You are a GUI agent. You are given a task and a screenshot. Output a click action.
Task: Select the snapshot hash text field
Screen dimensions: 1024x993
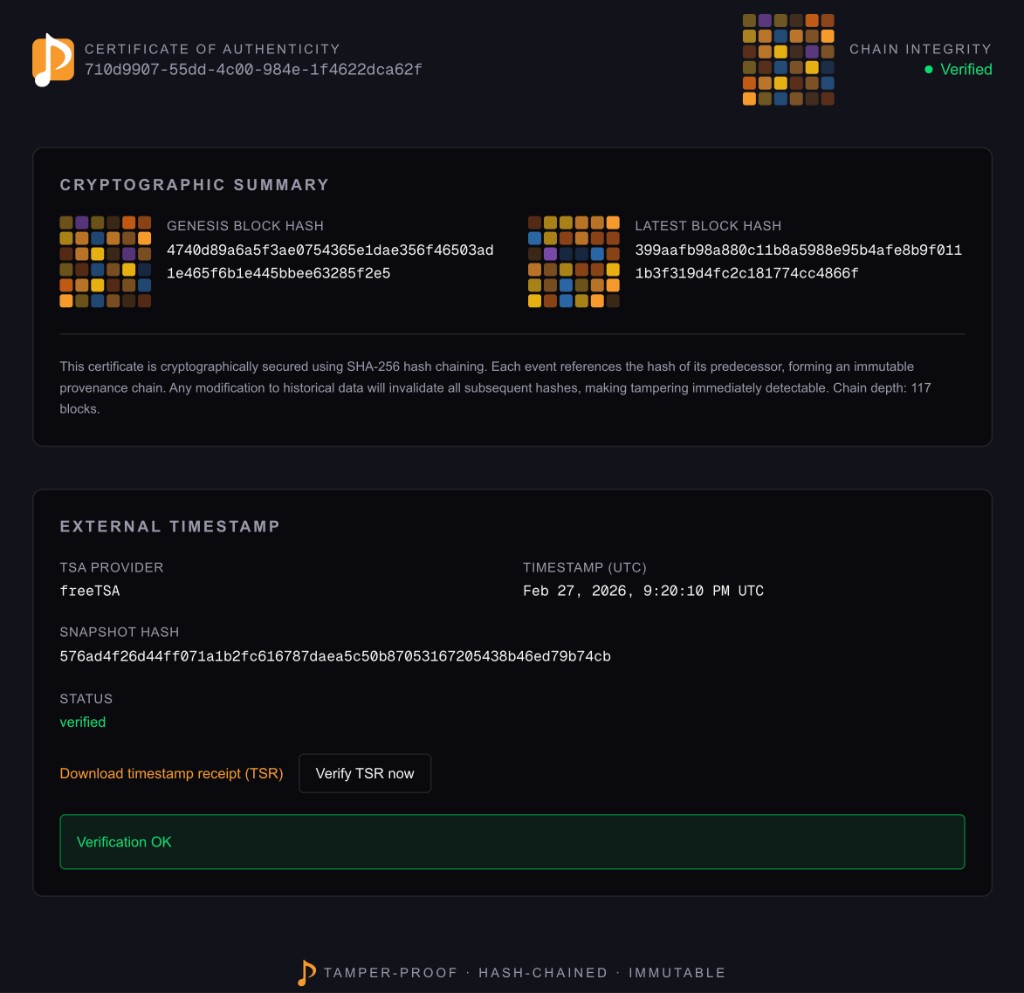pyautogui.click(x=335, y=656)
